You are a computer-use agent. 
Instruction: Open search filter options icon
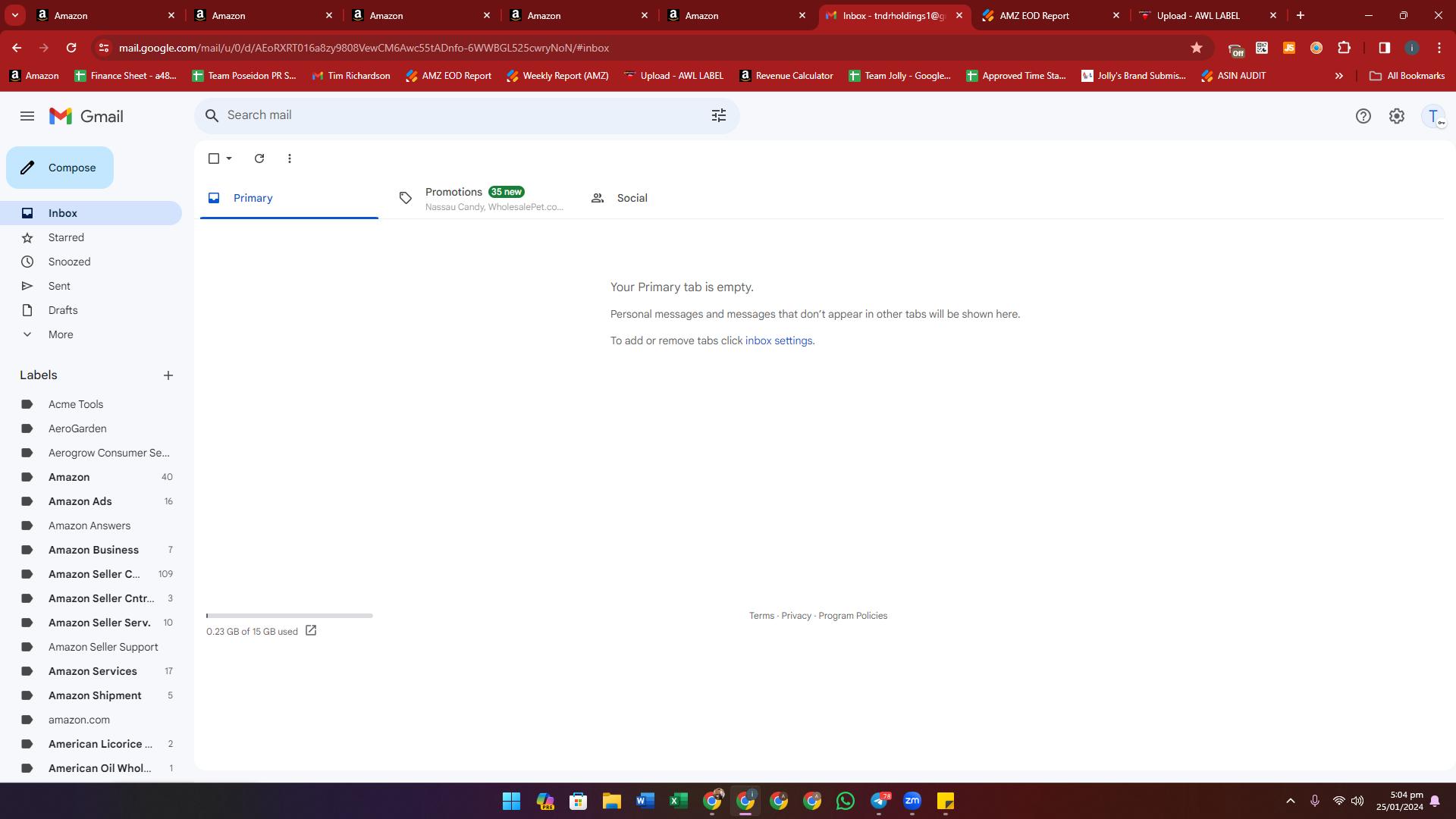(718, 115)
